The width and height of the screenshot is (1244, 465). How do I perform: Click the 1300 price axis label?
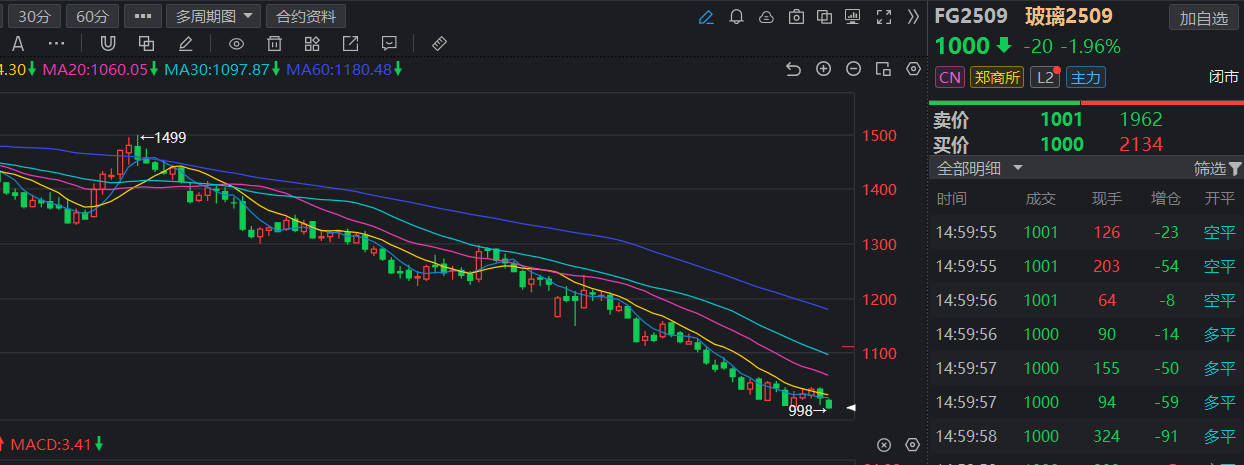coord(880,245)
